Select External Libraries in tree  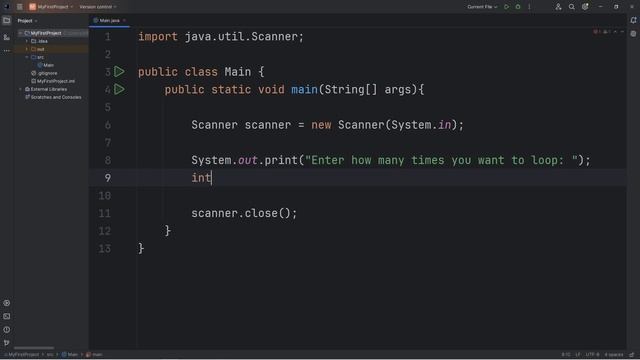(46, 89)
